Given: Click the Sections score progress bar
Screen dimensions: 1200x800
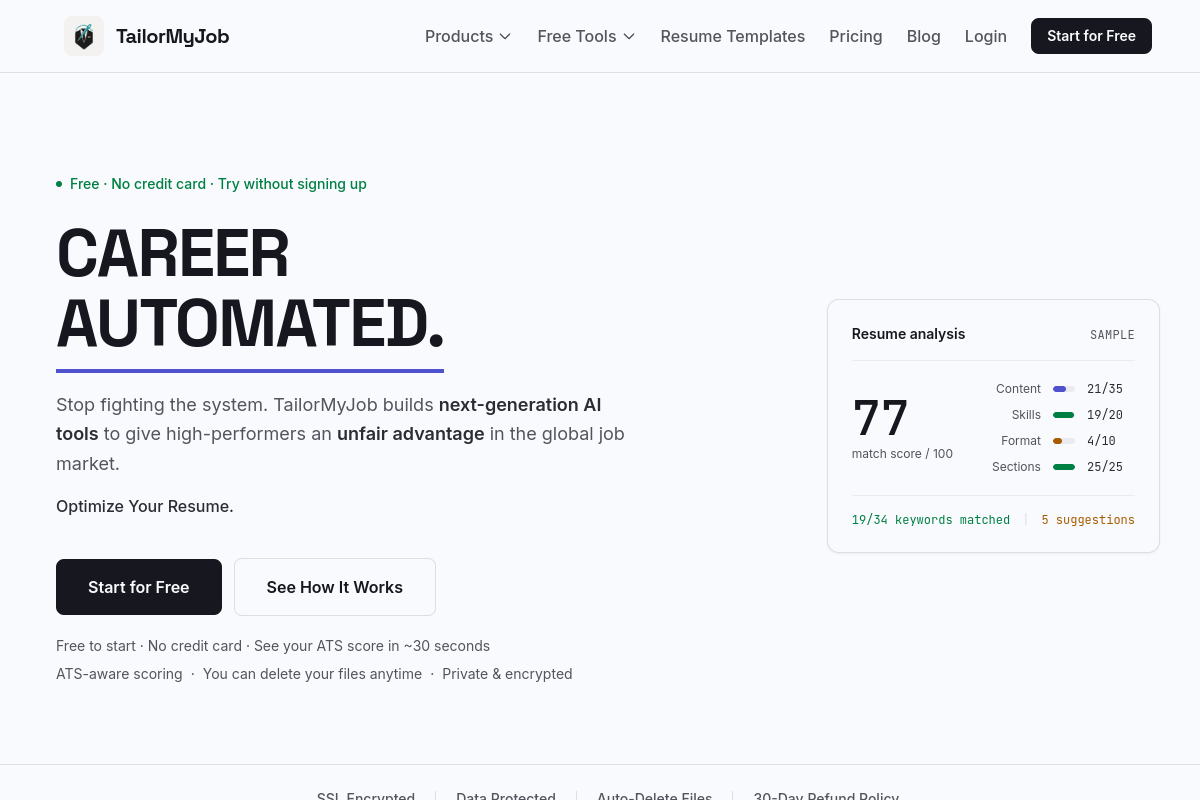Looking at the screenshot, I should (x=1064, y=467).
